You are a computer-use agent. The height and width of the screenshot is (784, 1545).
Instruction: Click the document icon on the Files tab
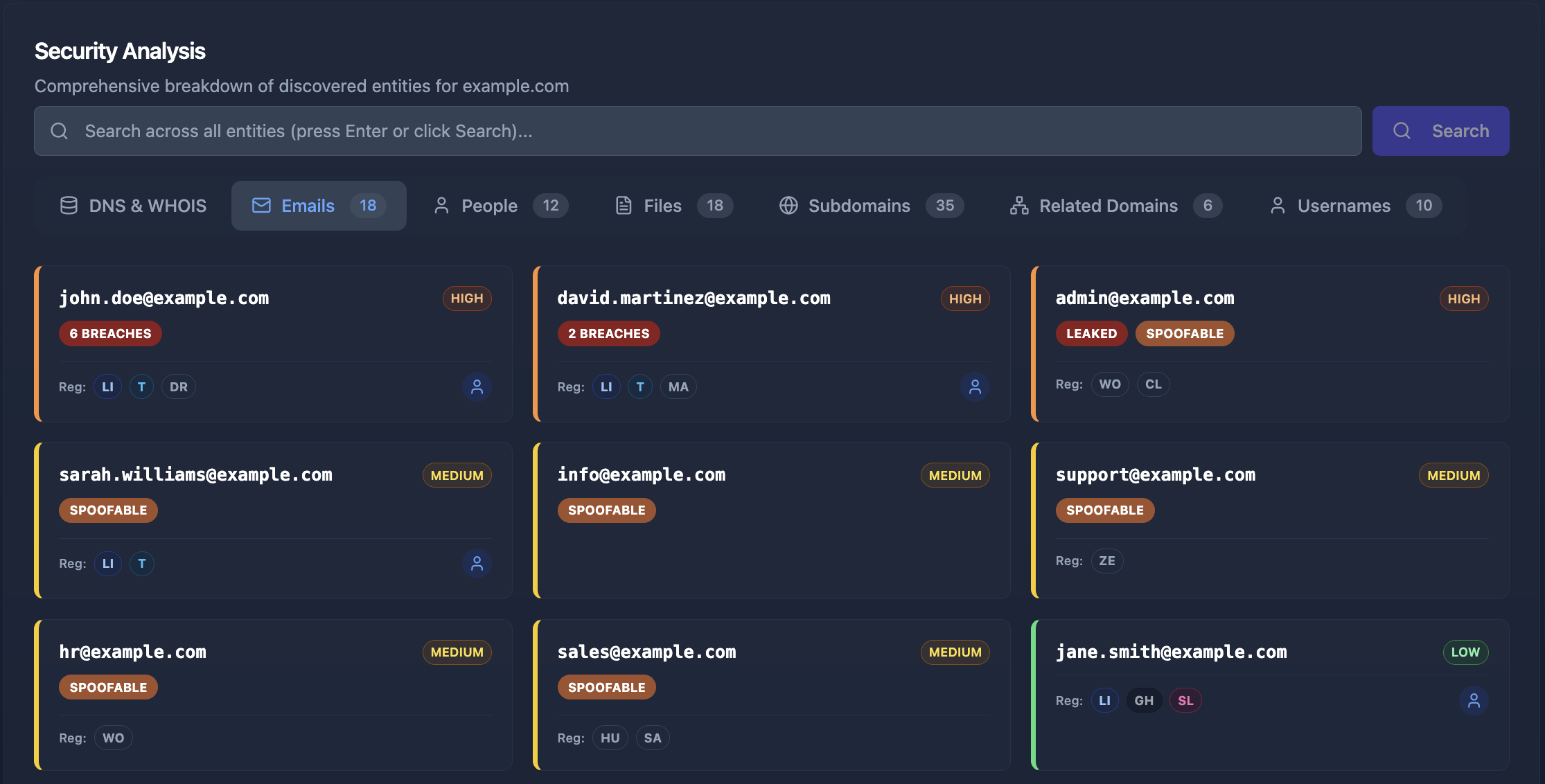point(623,205)
